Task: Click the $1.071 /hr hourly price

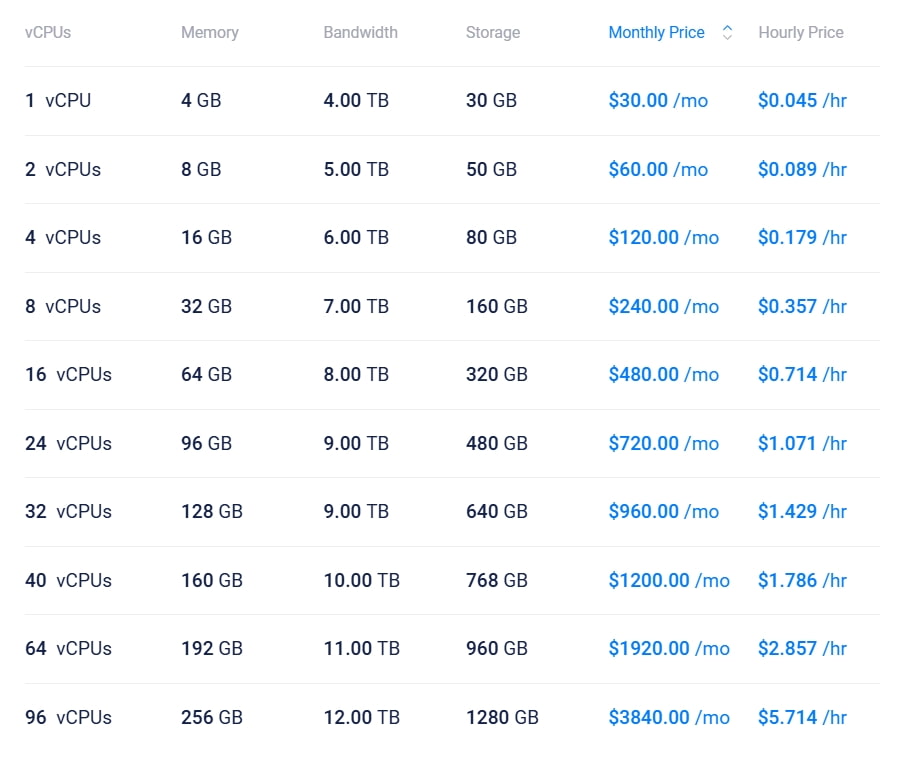Action: tap(802, 443)
